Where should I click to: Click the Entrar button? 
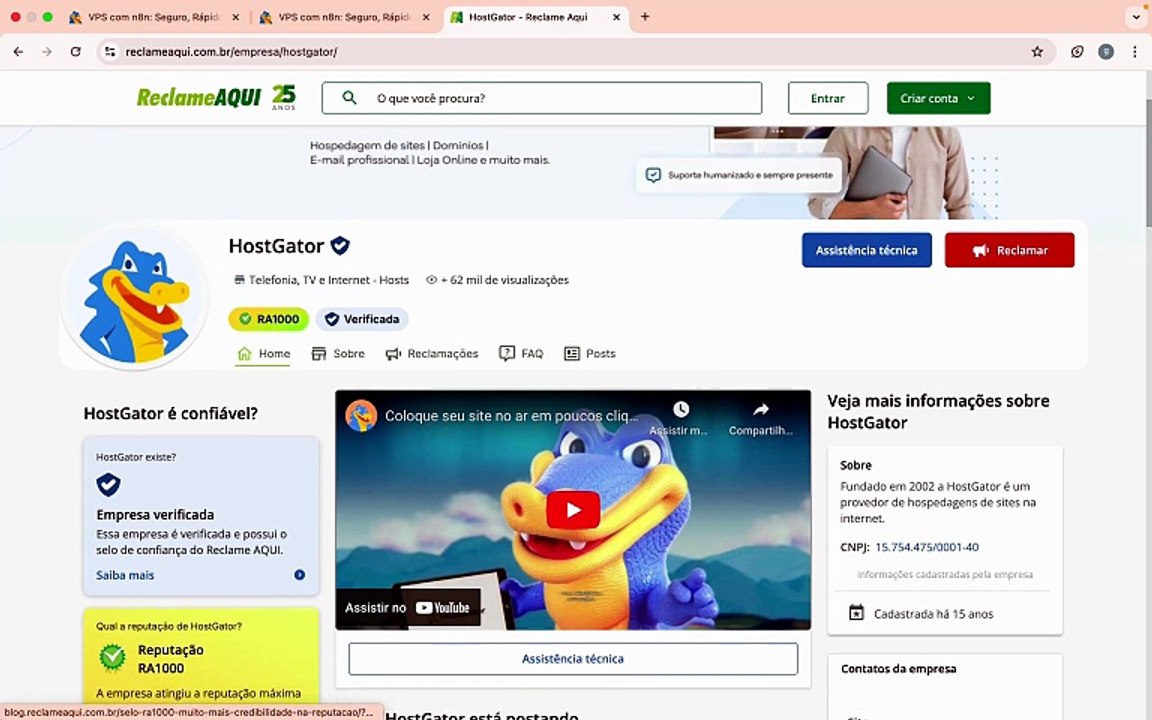pos(828,98)
